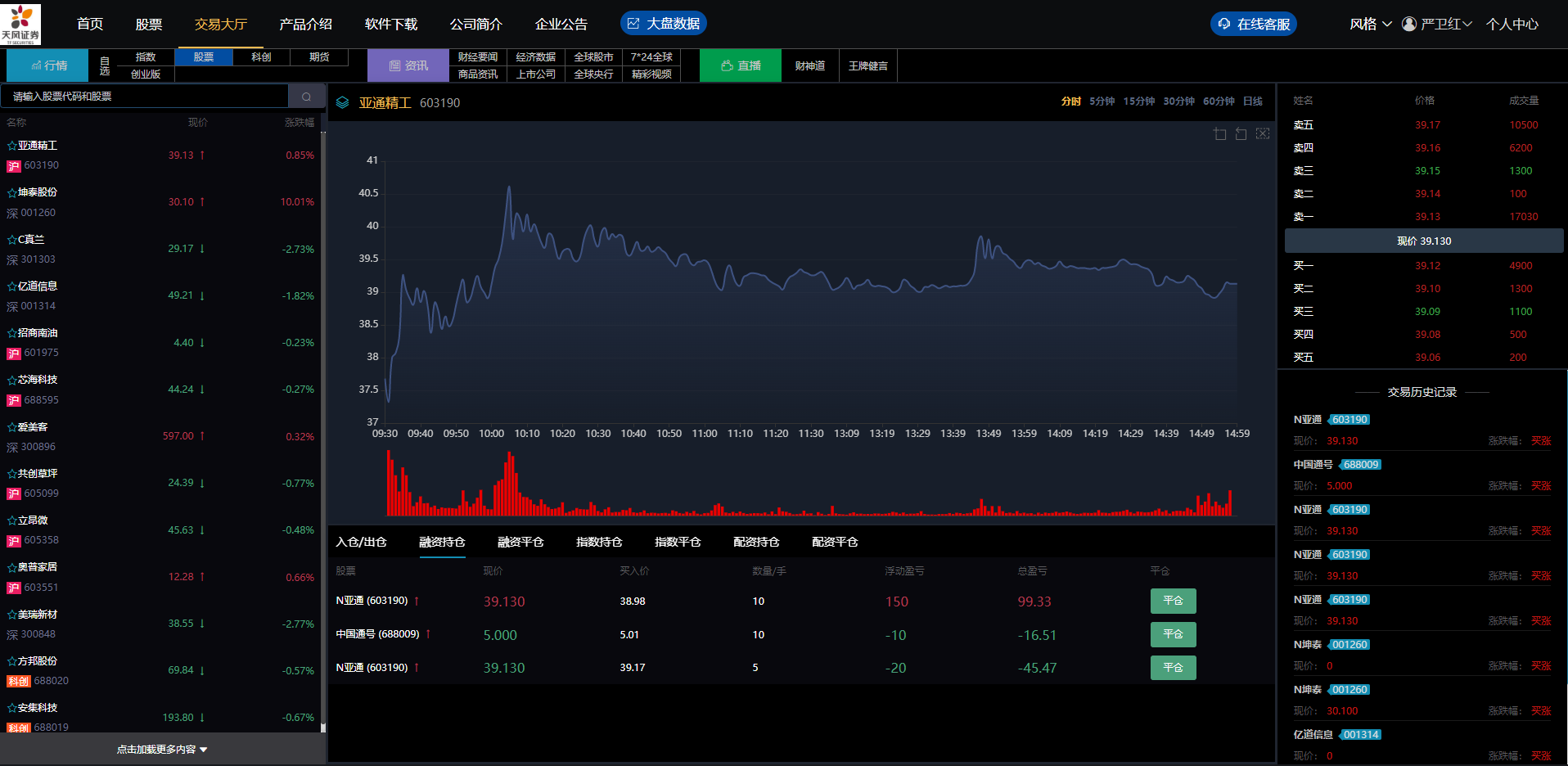
Task: Click the 天风证券 logo
Action: point(20,24)
